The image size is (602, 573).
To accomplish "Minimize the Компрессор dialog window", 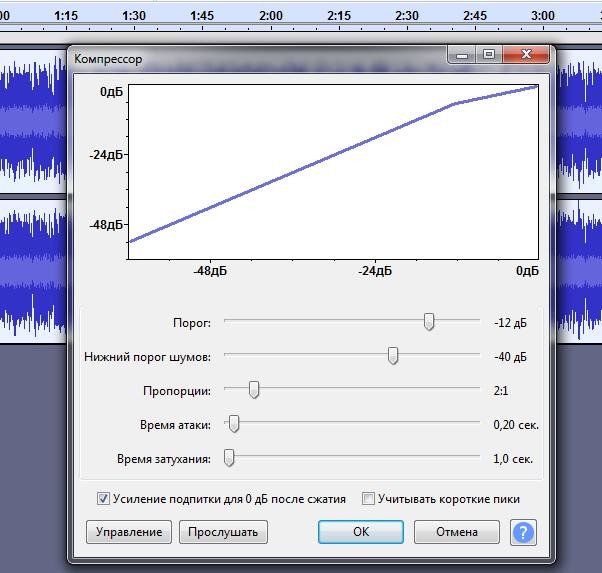I will [x=463, y=56].
